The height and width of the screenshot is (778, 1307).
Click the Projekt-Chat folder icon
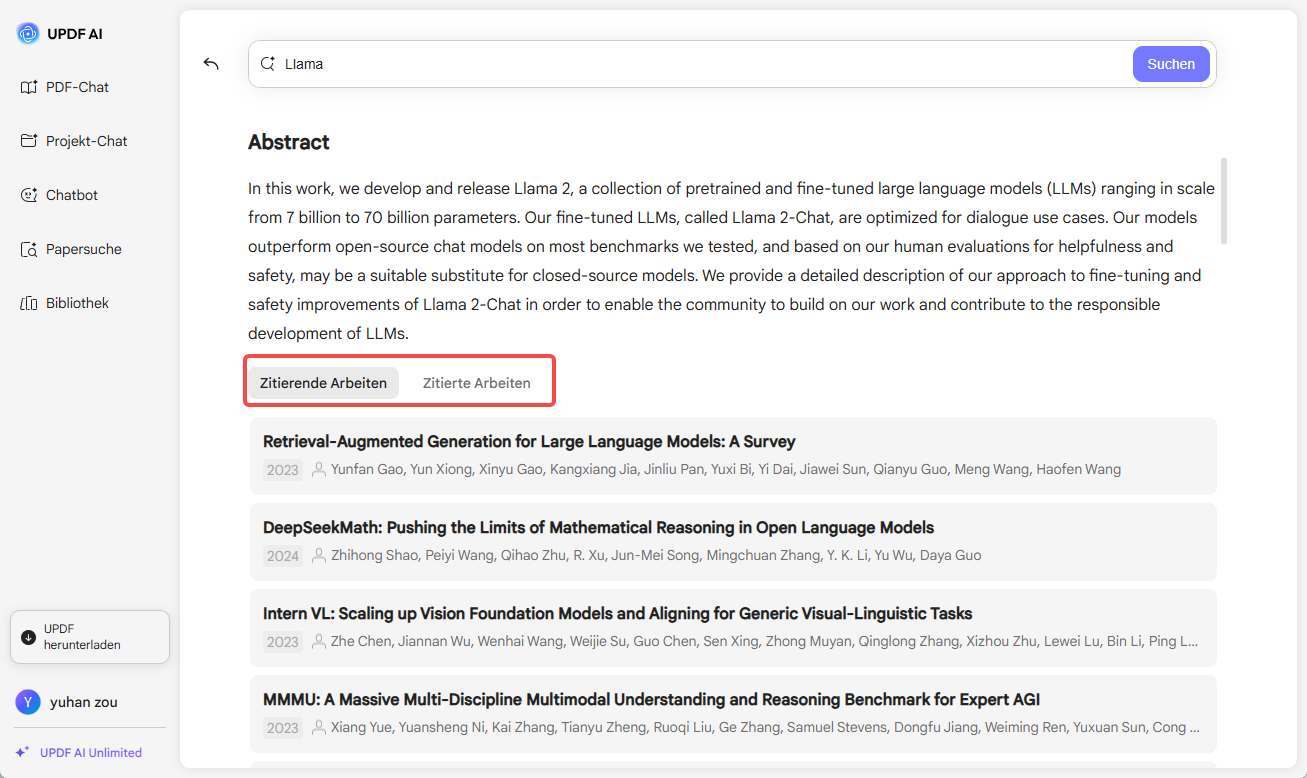tap(28, 141)
